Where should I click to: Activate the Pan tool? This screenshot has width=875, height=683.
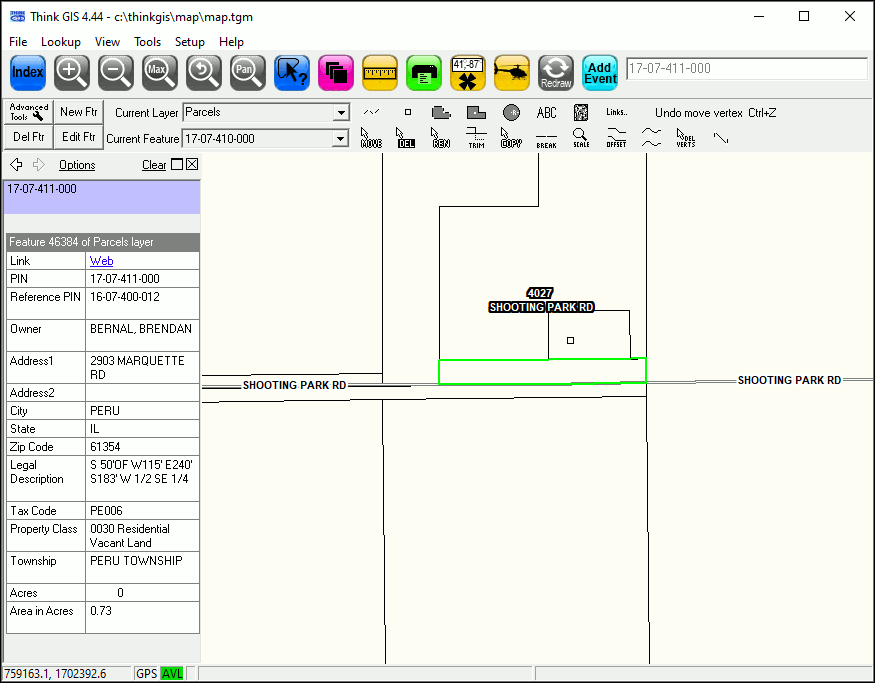(247, 72)
